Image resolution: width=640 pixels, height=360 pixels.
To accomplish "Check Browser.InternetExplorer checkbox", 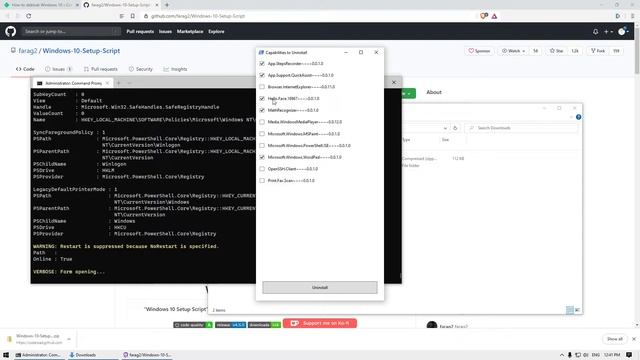I will [x=262, y=87].
